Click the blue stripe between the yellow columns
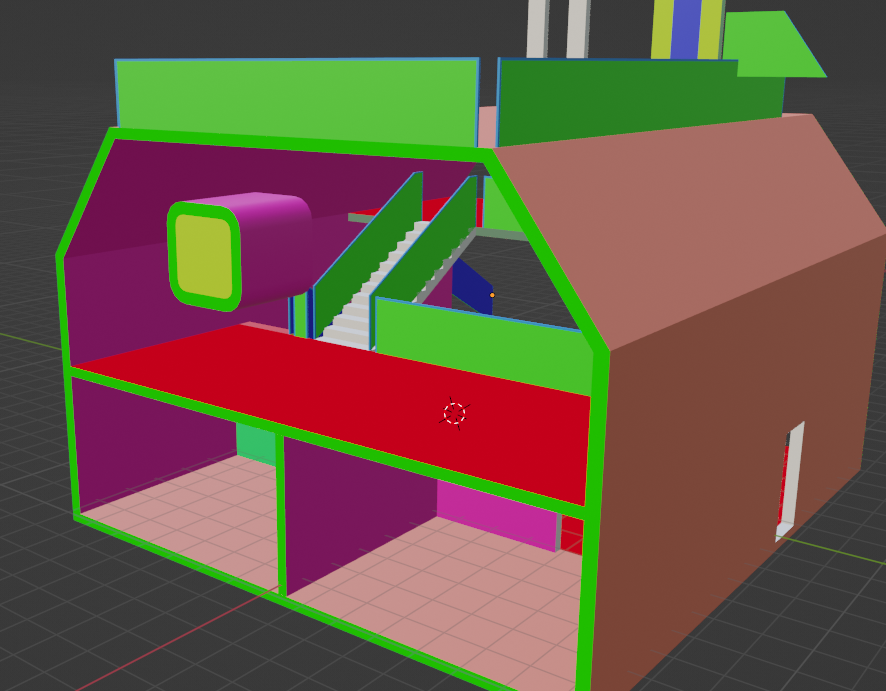Viewport: 886px width, 691px height. tap(686, 28)
